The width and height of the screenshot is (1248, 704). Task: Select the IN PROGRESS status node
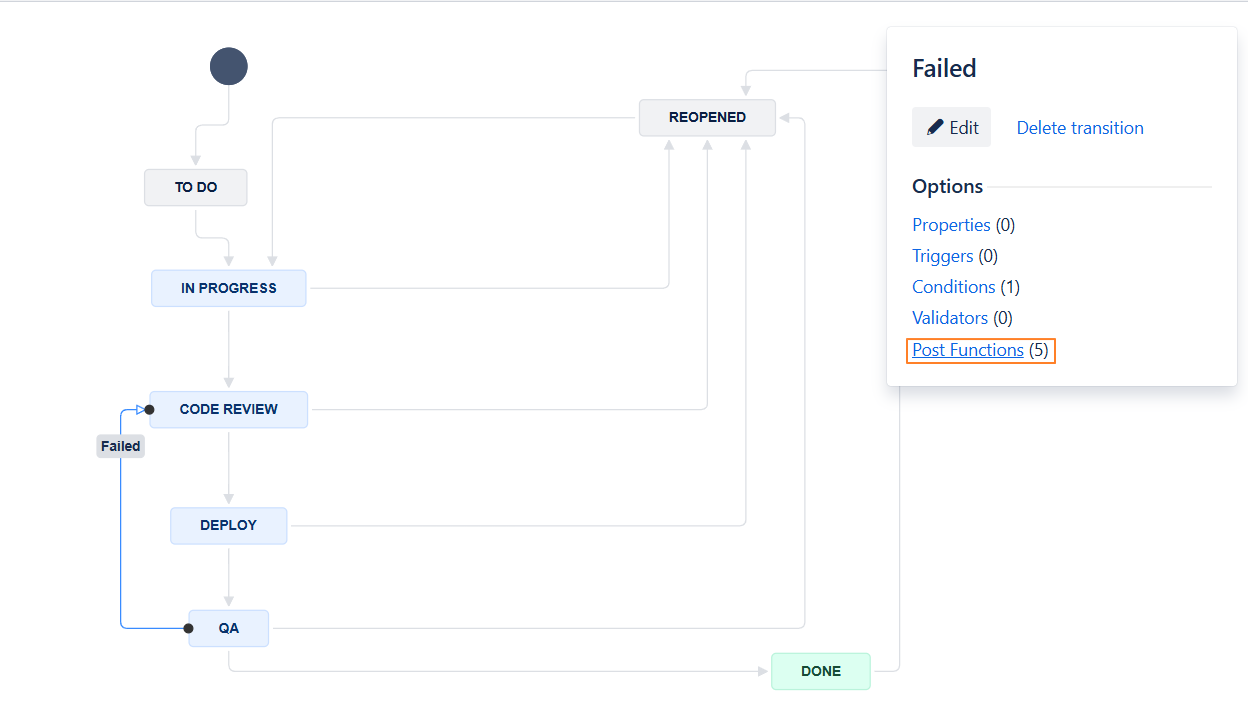(229, 288)
